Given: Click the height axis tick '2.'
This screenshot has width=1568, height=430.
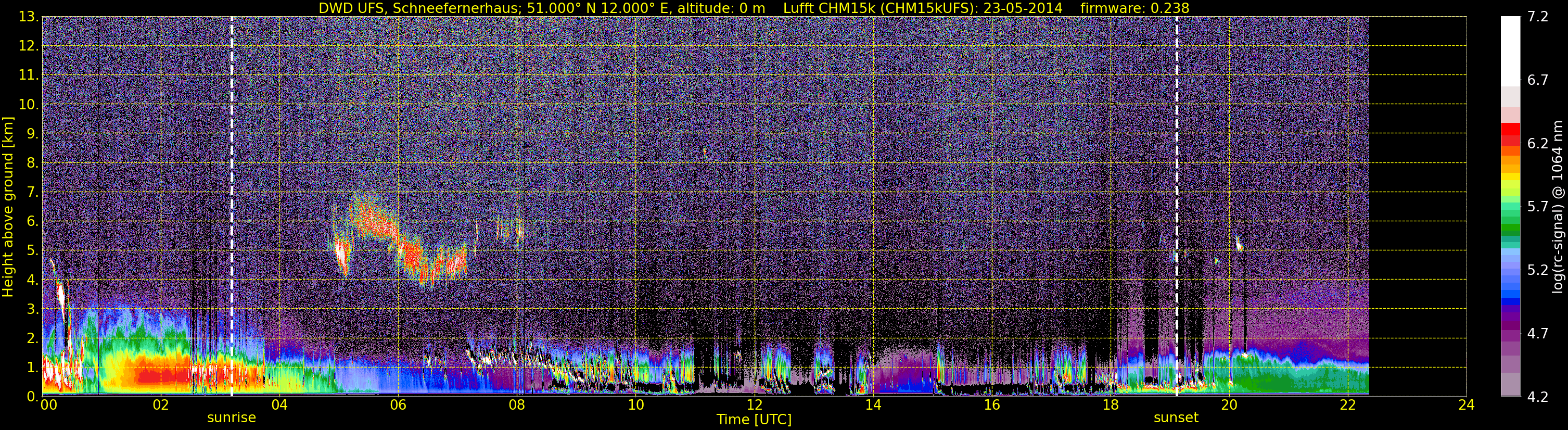Looking at the screenshot, I should [x=32, y=339].
